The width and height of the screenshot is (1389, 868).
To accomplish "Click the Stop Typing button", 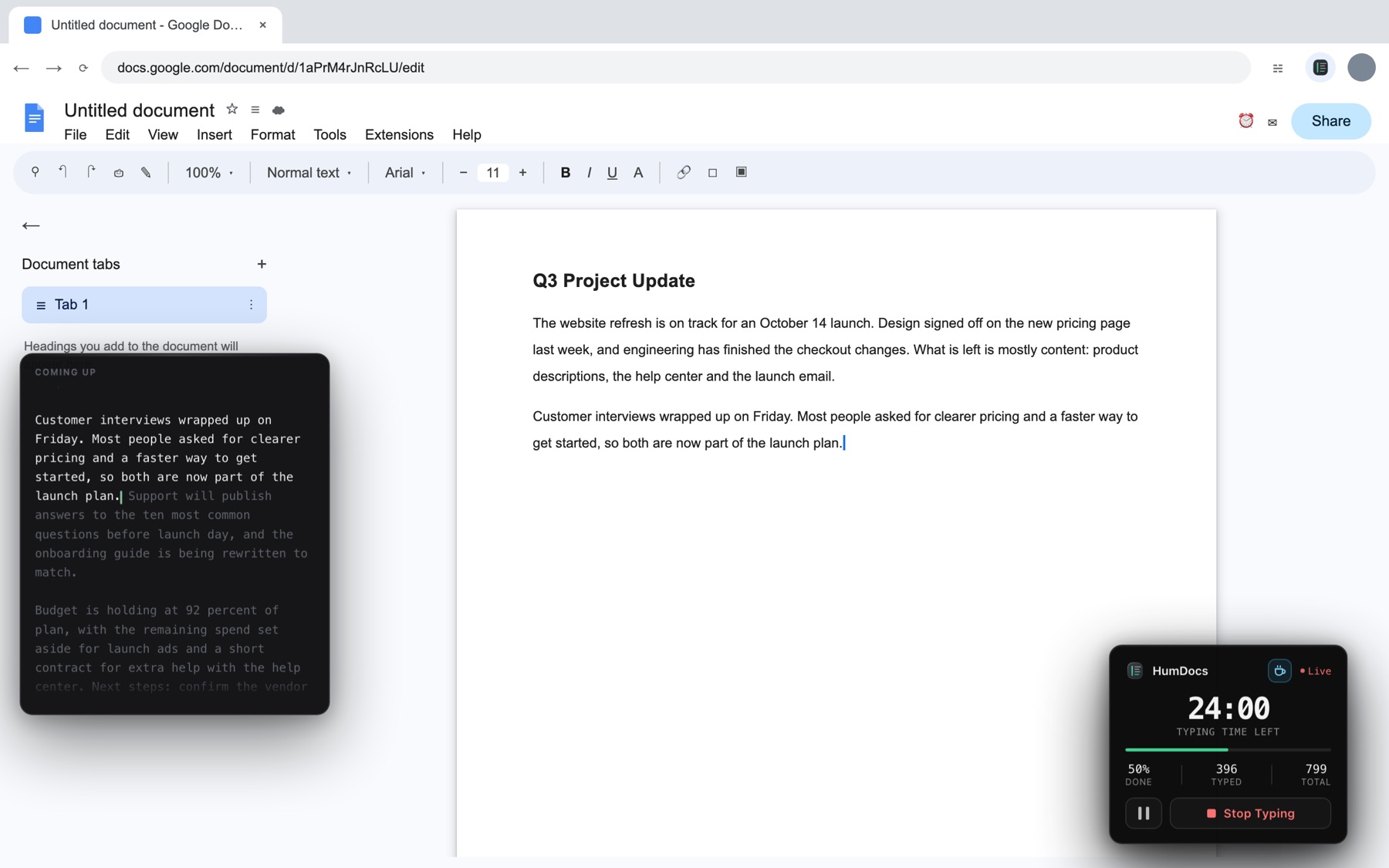I will click(1250, 813).
